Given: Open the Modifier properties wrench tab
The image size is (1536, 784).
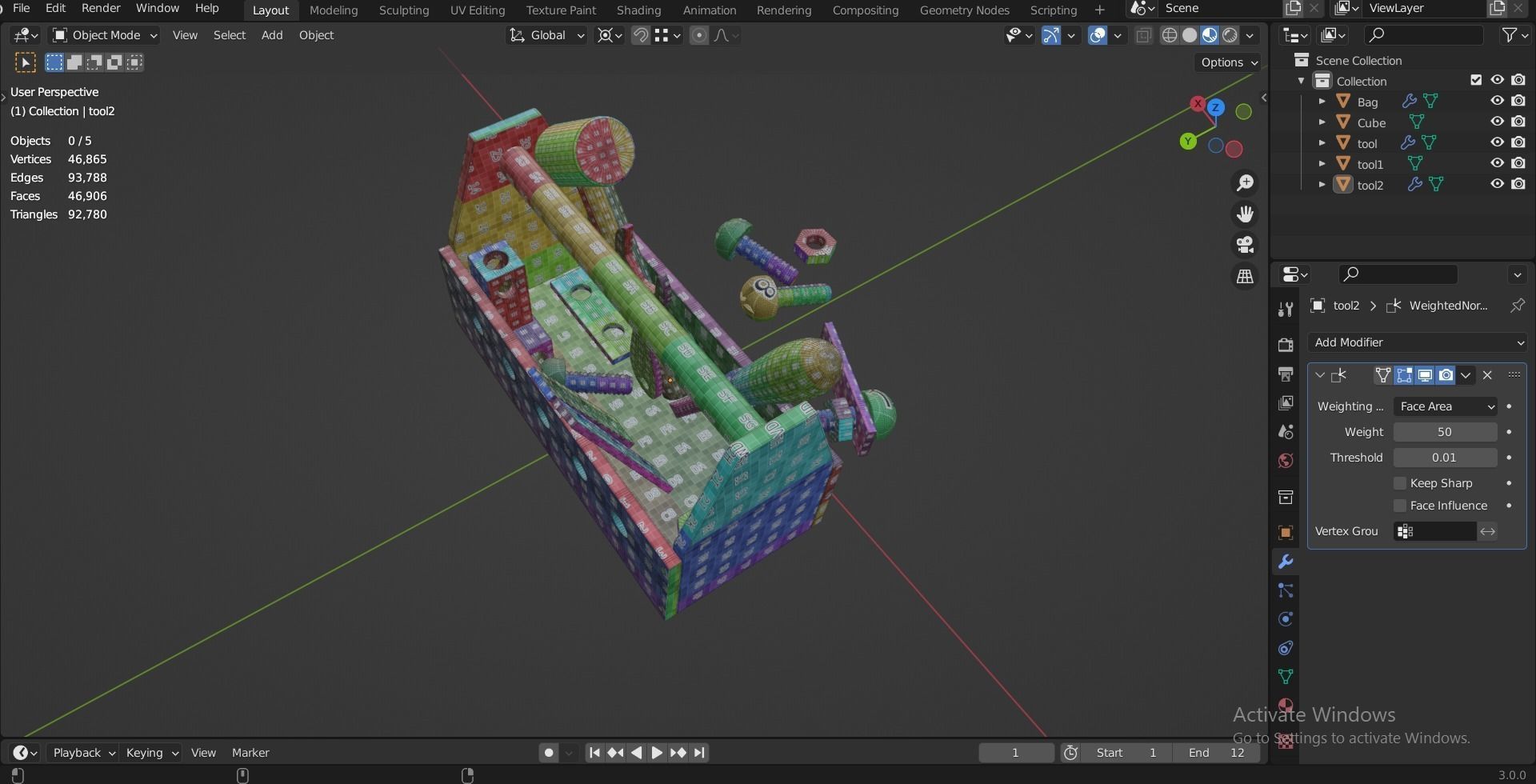Looking at the screenshot, I should coord(1286,562).
